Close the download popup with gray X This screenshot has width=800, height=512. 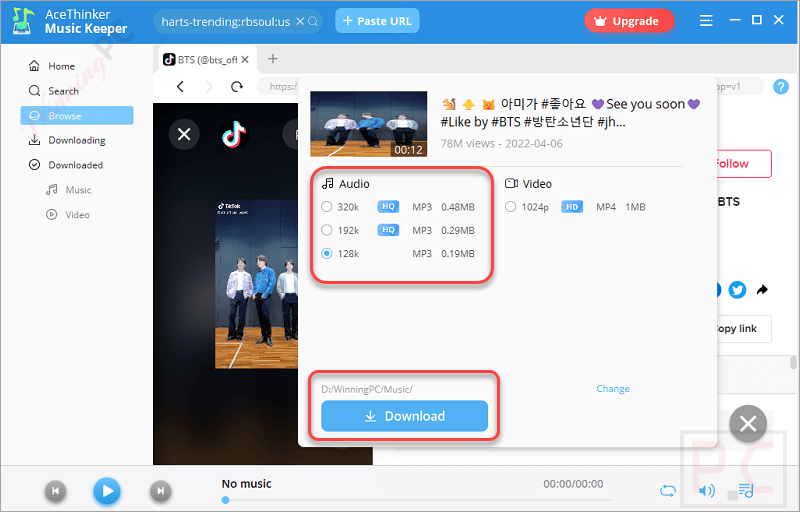point(748,424)
